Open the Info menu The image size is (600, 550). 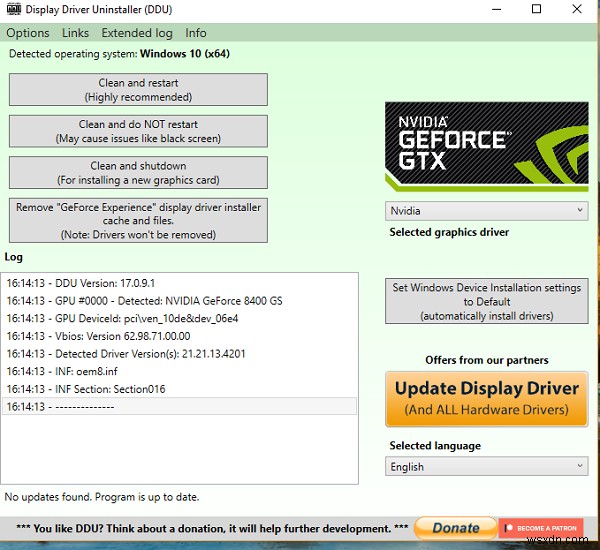click(196, 33)
